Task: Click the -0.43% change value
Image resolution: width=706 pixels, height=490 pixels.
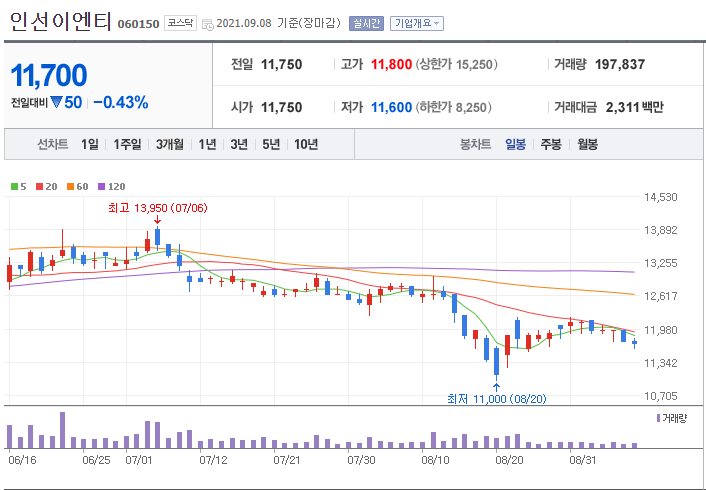Action: point(121,103)
